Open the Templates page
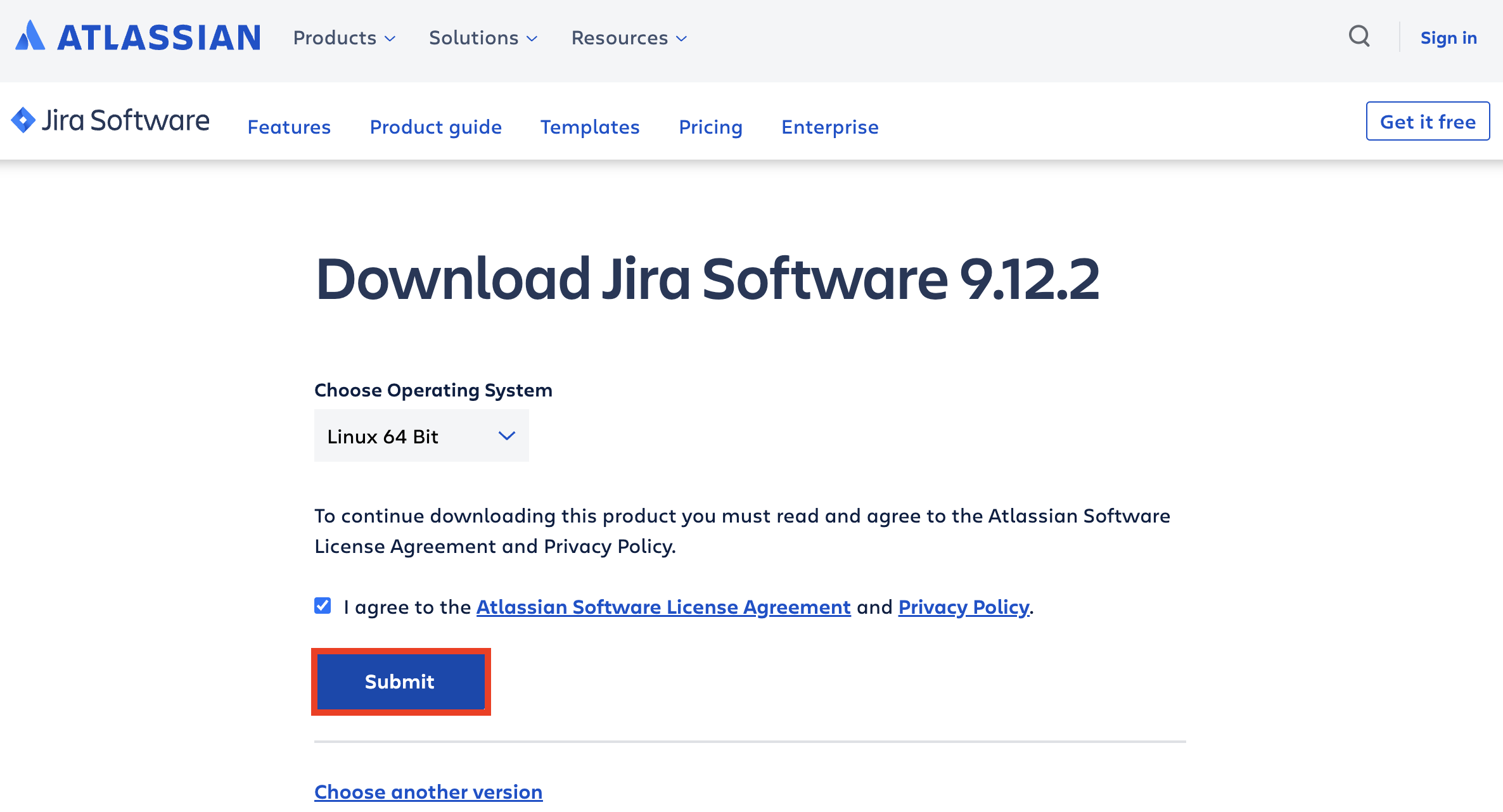1503x812 pixels. [590, 127]
